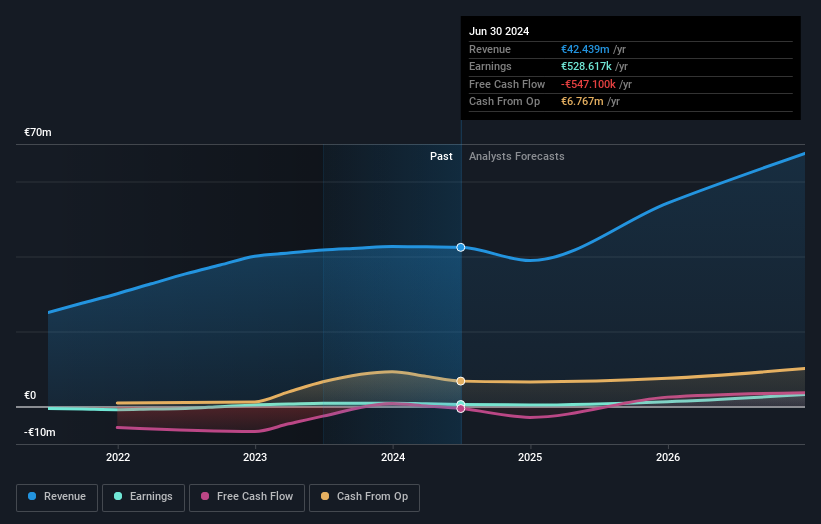Image resolution: width=821 pixels, height=524 pixels.
Task: Select the 2022 x-axis label
Action: pyautogui.click(x=118, y=457)
